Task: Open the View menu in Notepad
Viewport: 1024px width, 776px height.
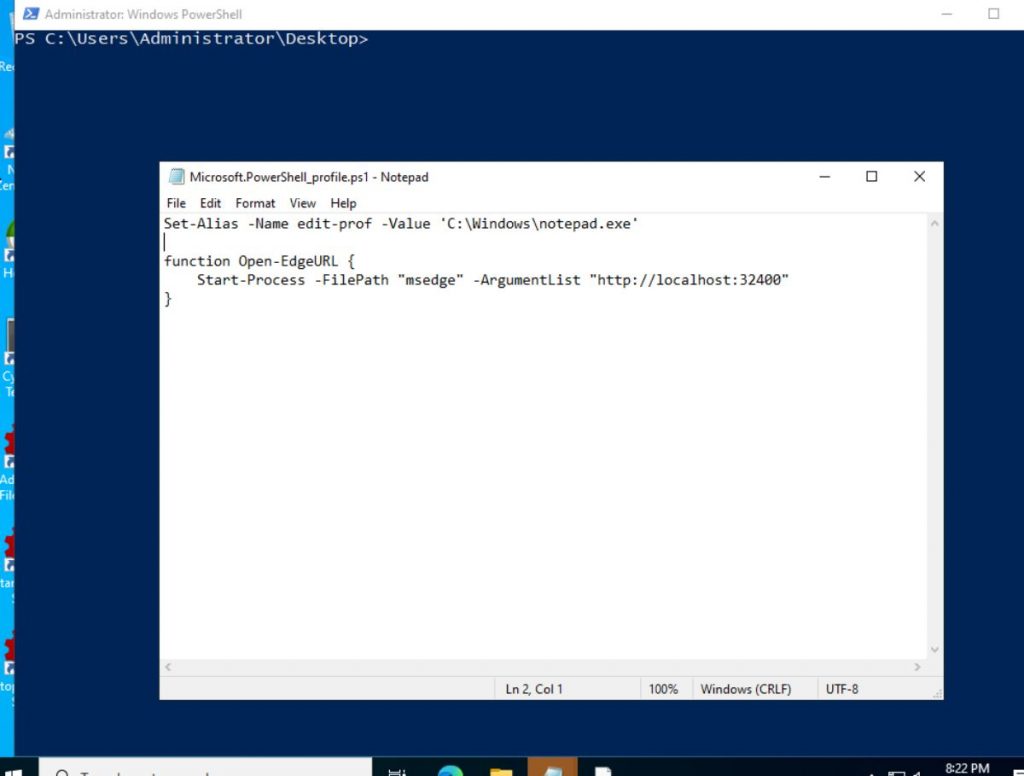Action: (x=303, y=203)
